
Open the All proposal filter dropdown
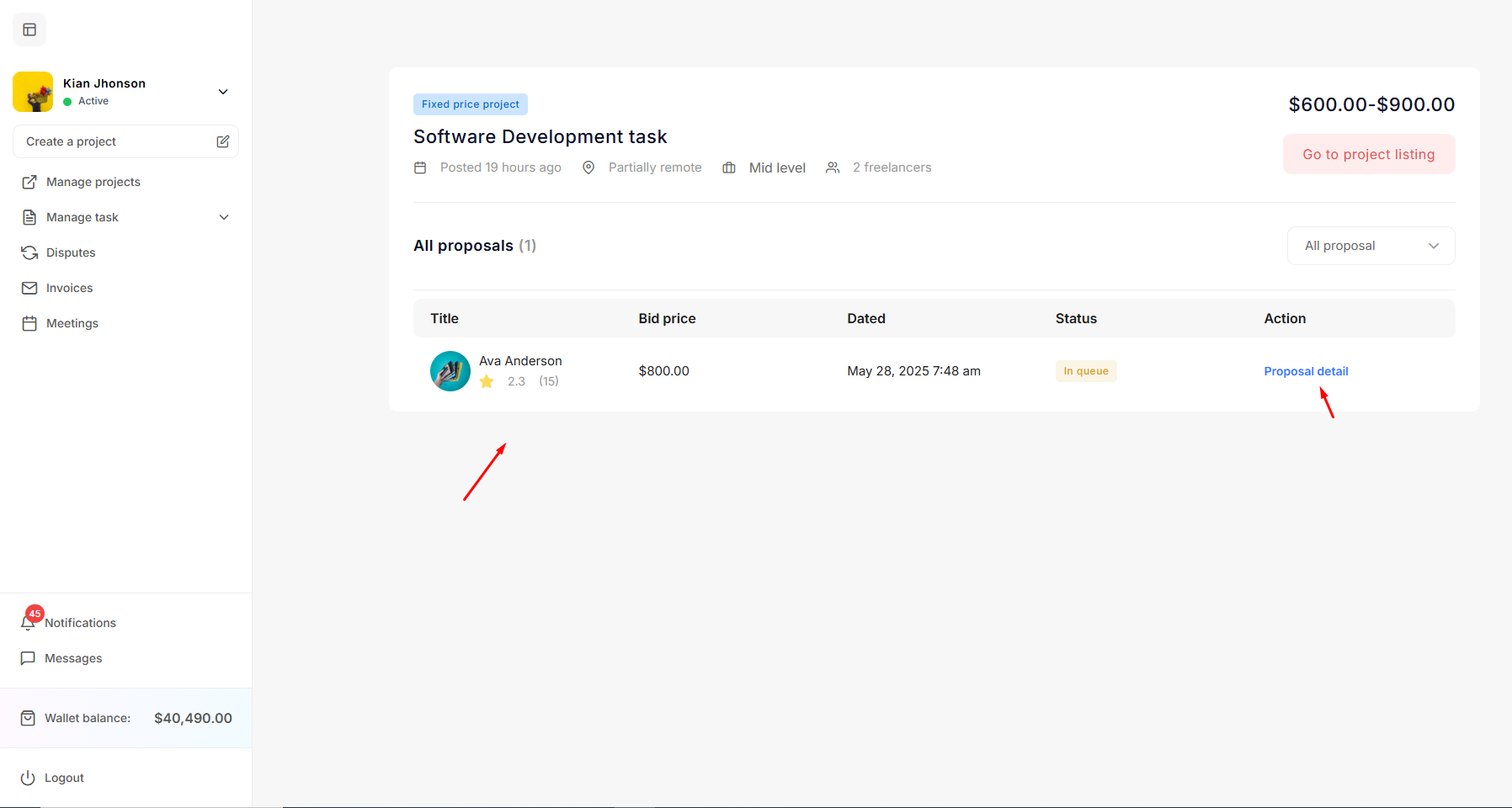click(1371, 246)
